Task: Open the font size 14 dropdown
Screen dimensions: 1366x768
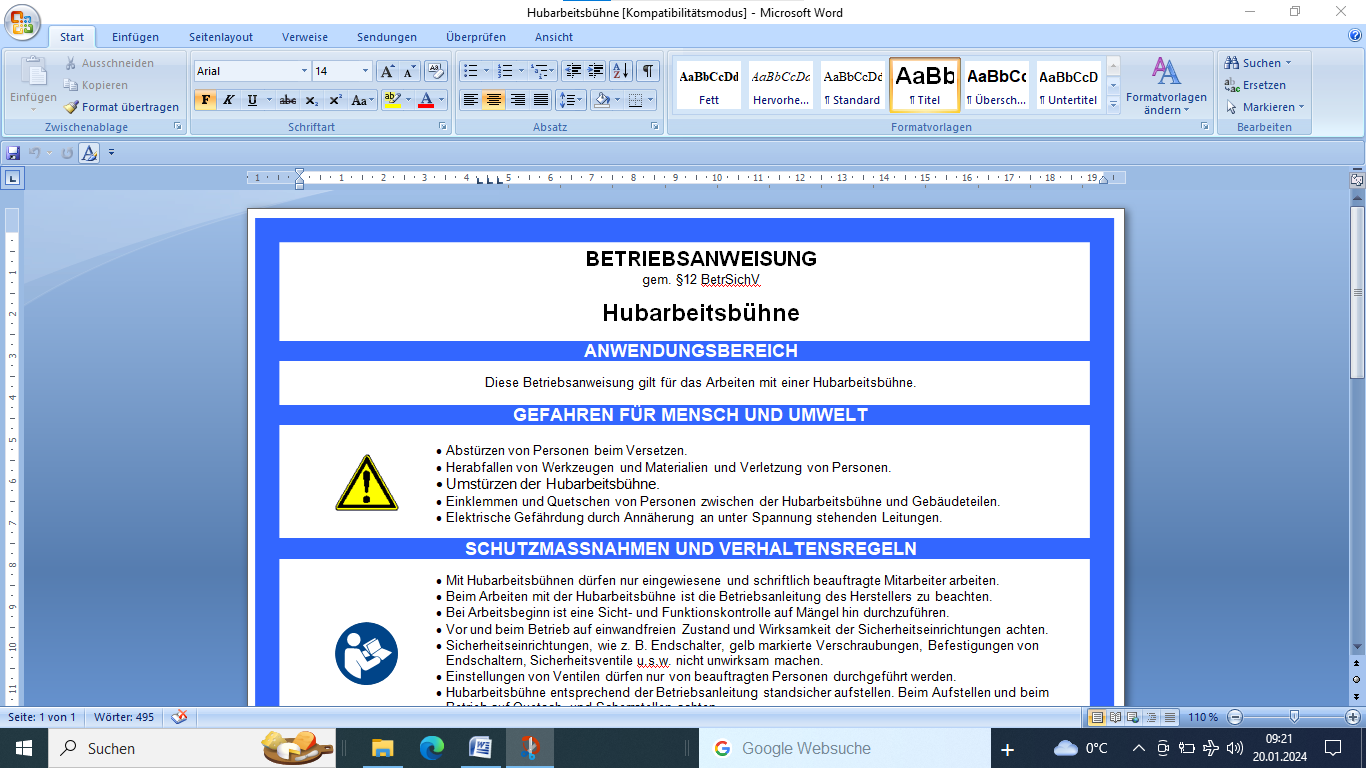Action: (x=365, y=71)
